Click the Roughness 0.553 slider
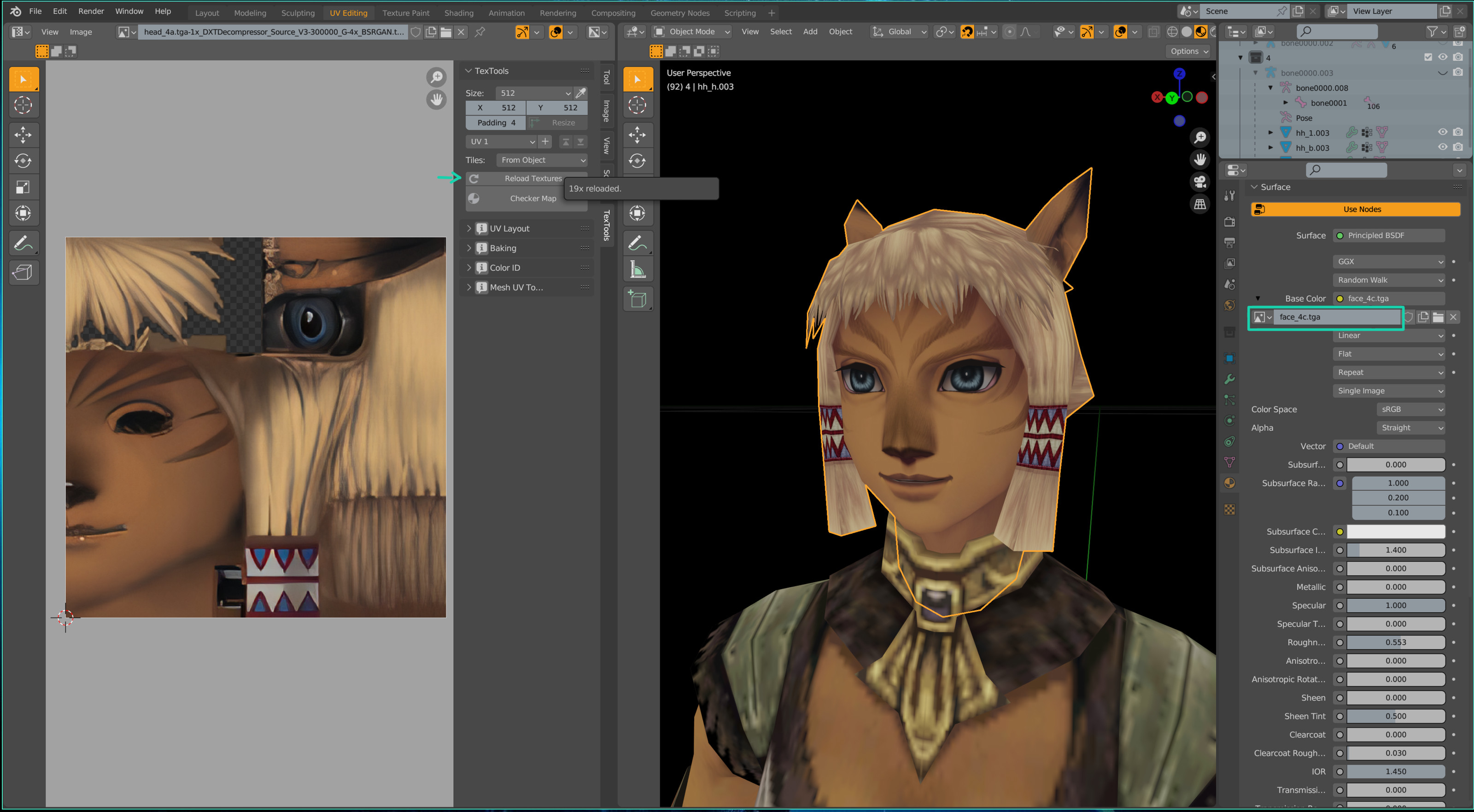This screenshot has width=1474, height=812. [x=1396, y=643]
